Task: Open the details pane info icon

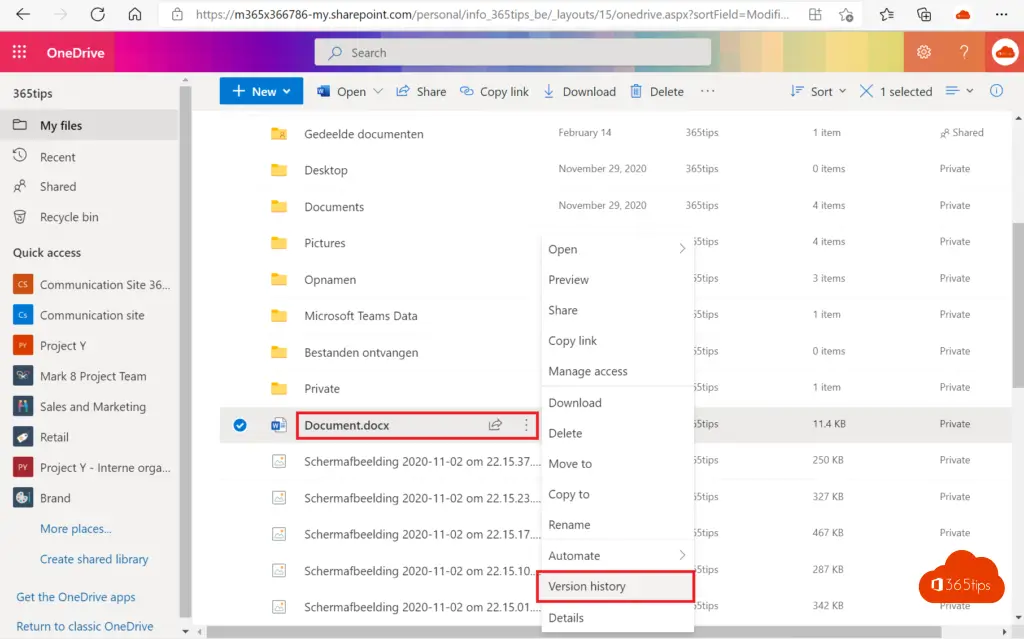Action: pos(996,91)
